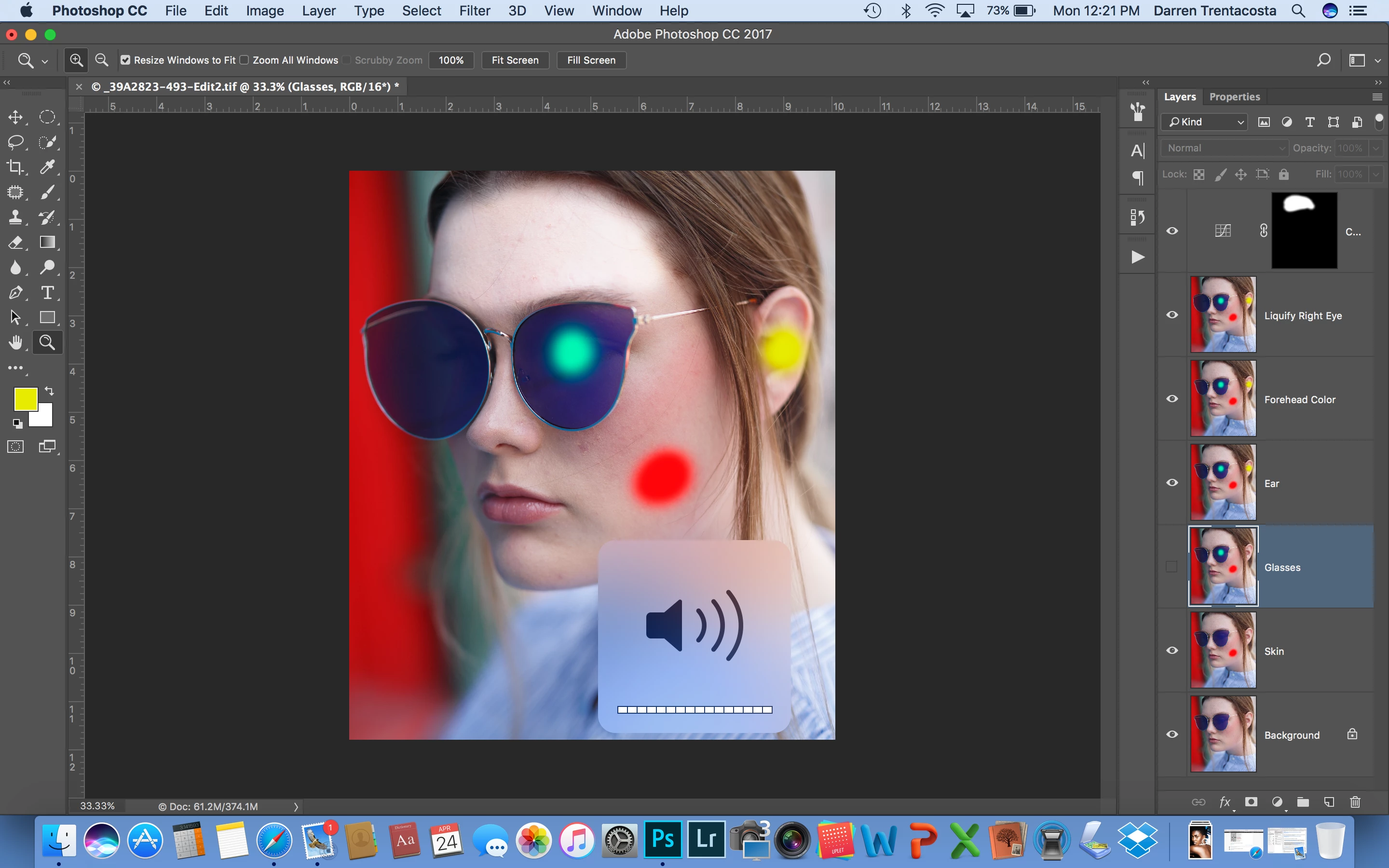
Task: Show the hidden Glasses layer
Action: coord(1172,567)
